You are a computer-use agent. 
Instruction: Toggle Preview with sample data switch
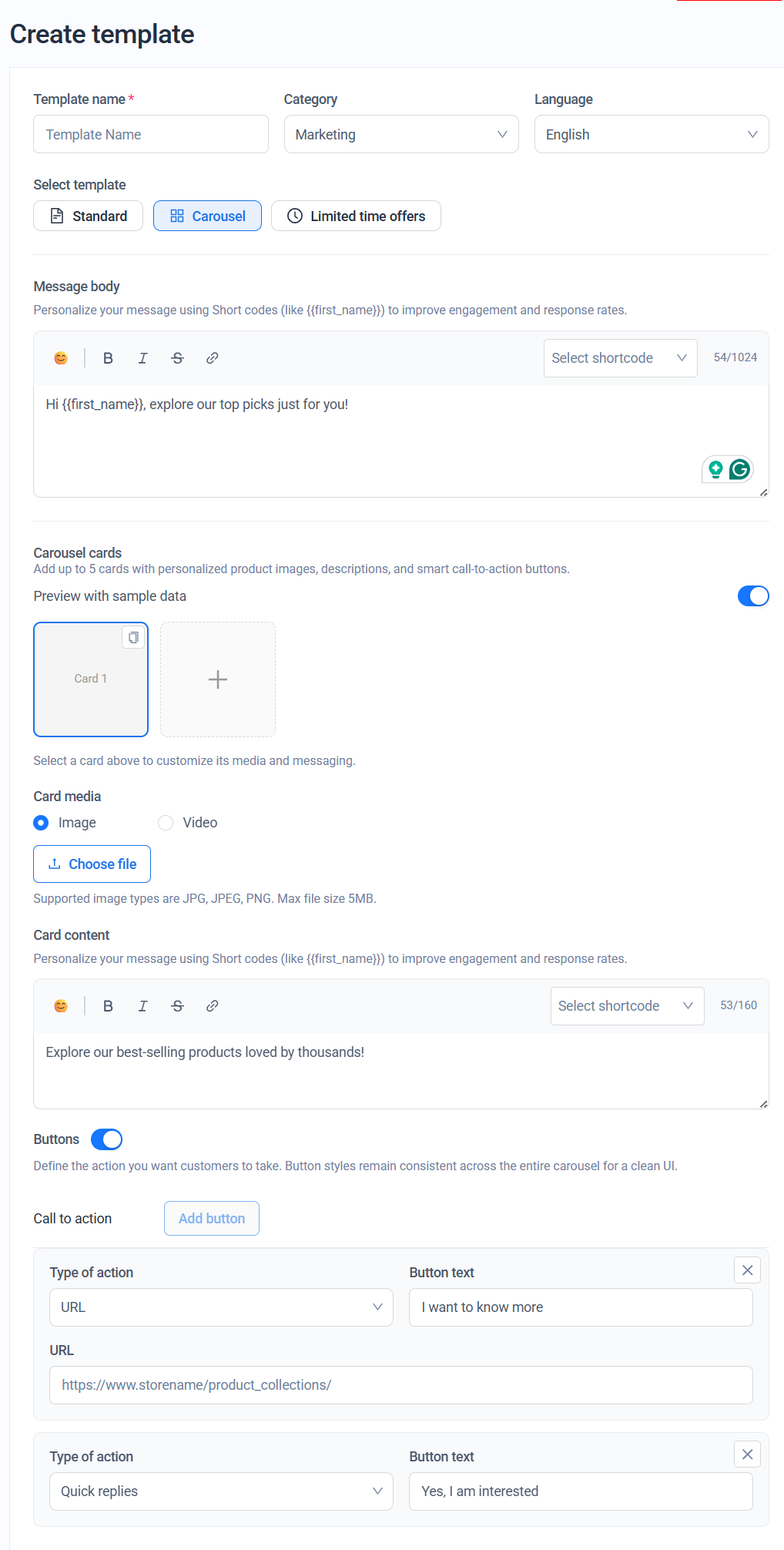click(752, 596)
